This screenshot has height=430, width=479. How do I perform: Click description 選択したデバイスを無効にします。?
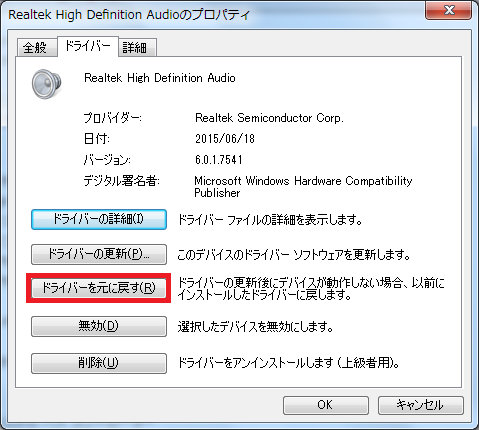[256, 327]
